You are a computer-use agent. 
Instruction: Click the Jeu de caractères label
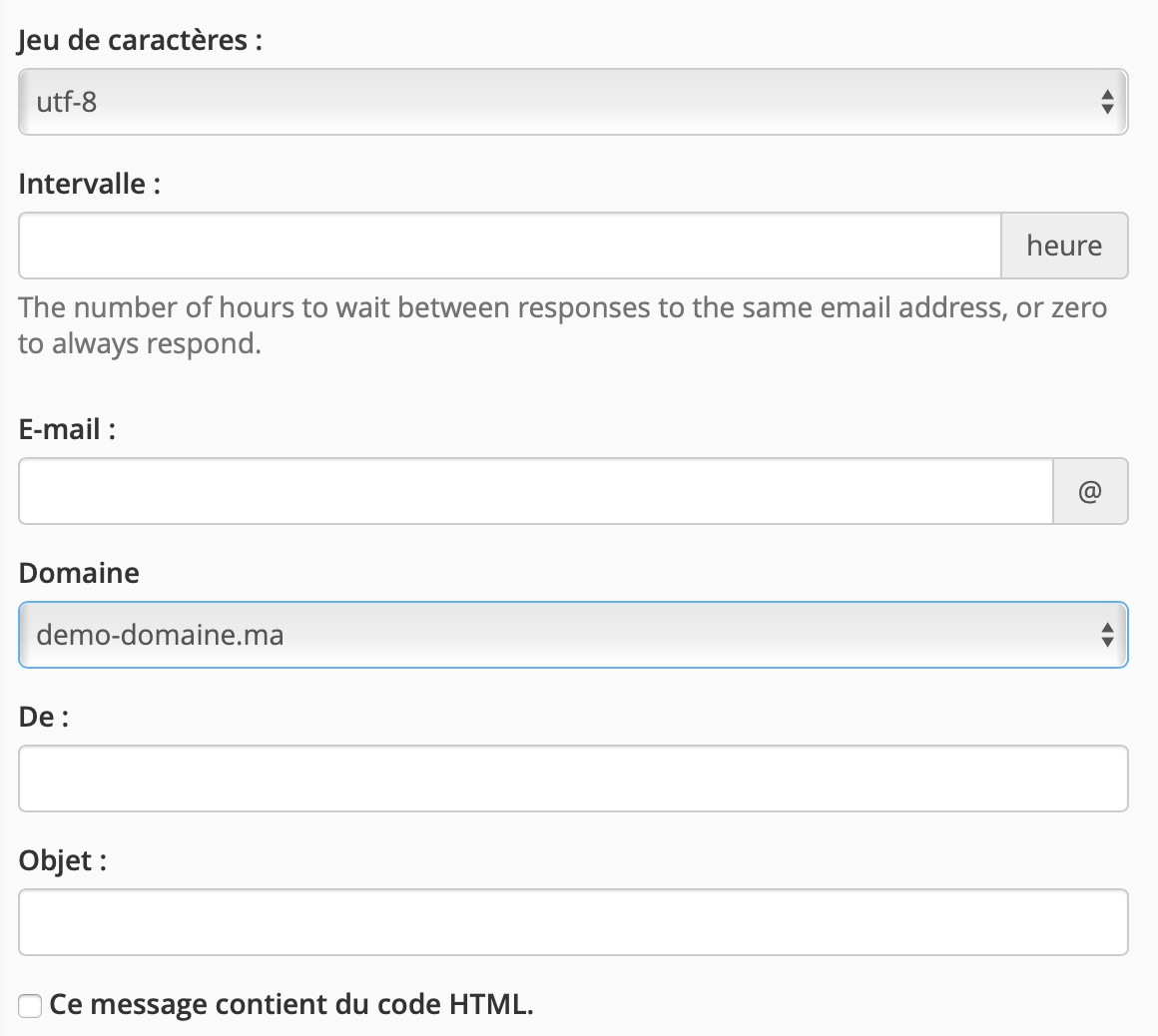[x=141, y=40]
